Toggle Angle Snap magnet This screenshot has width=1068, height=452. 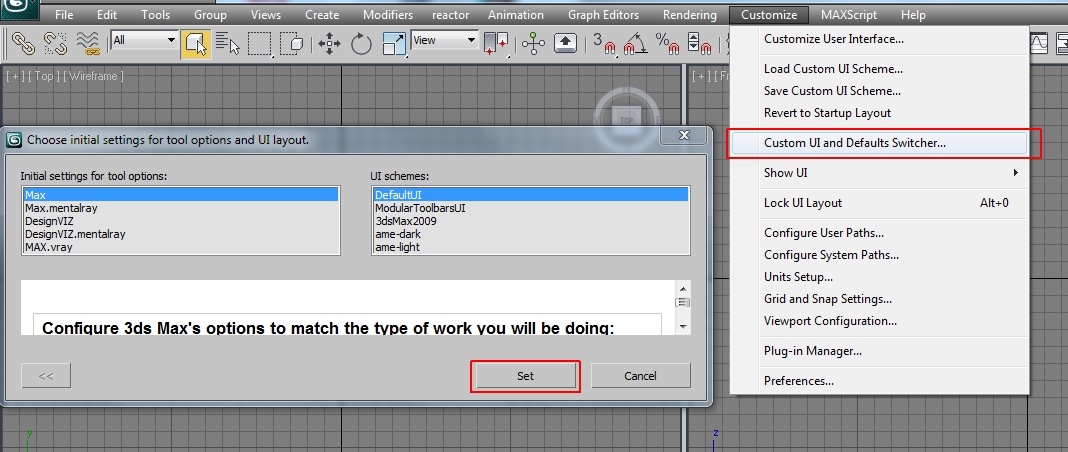635,44
